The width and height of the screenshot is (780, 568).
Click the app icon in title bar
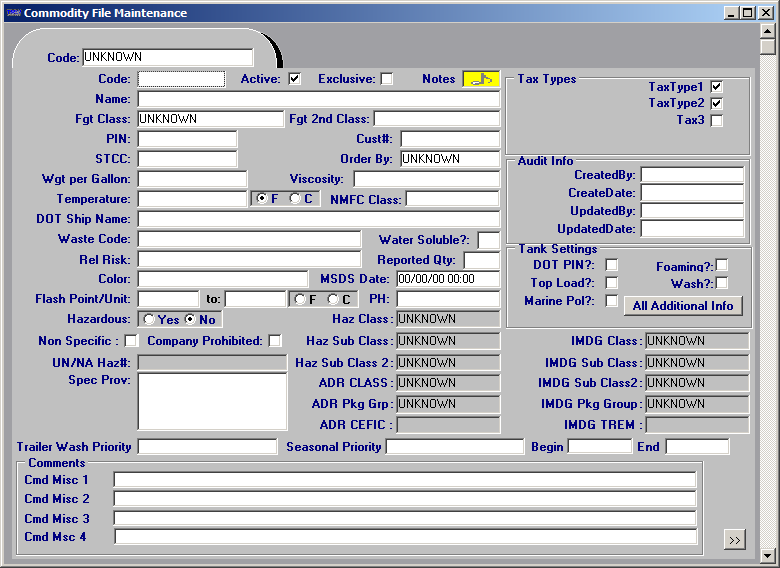pos(12,13)
